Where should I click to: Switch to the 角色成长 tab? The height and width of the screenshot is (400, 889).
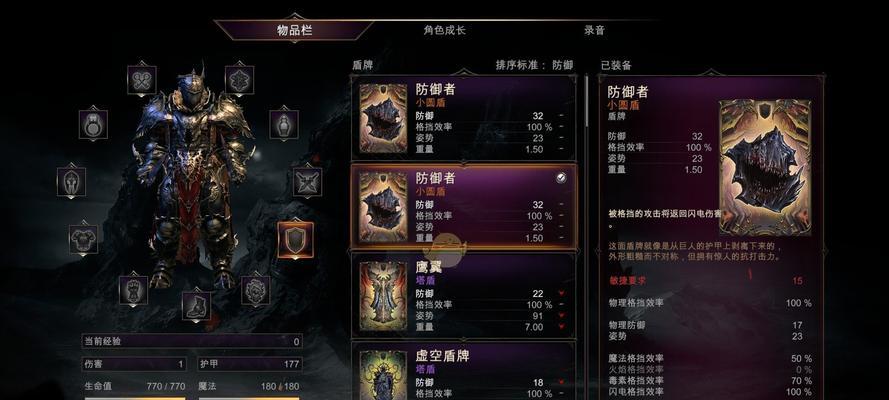(444, 31)
